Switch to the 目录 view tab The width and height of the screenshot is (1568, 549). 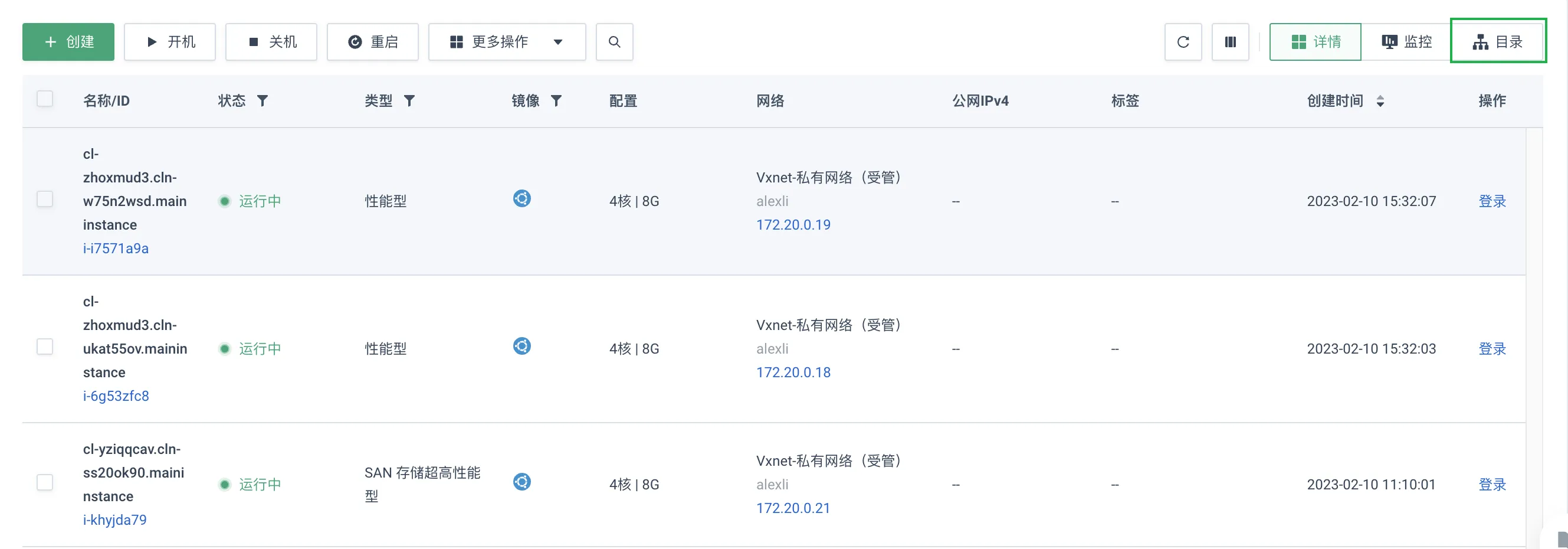(1498, 42)
